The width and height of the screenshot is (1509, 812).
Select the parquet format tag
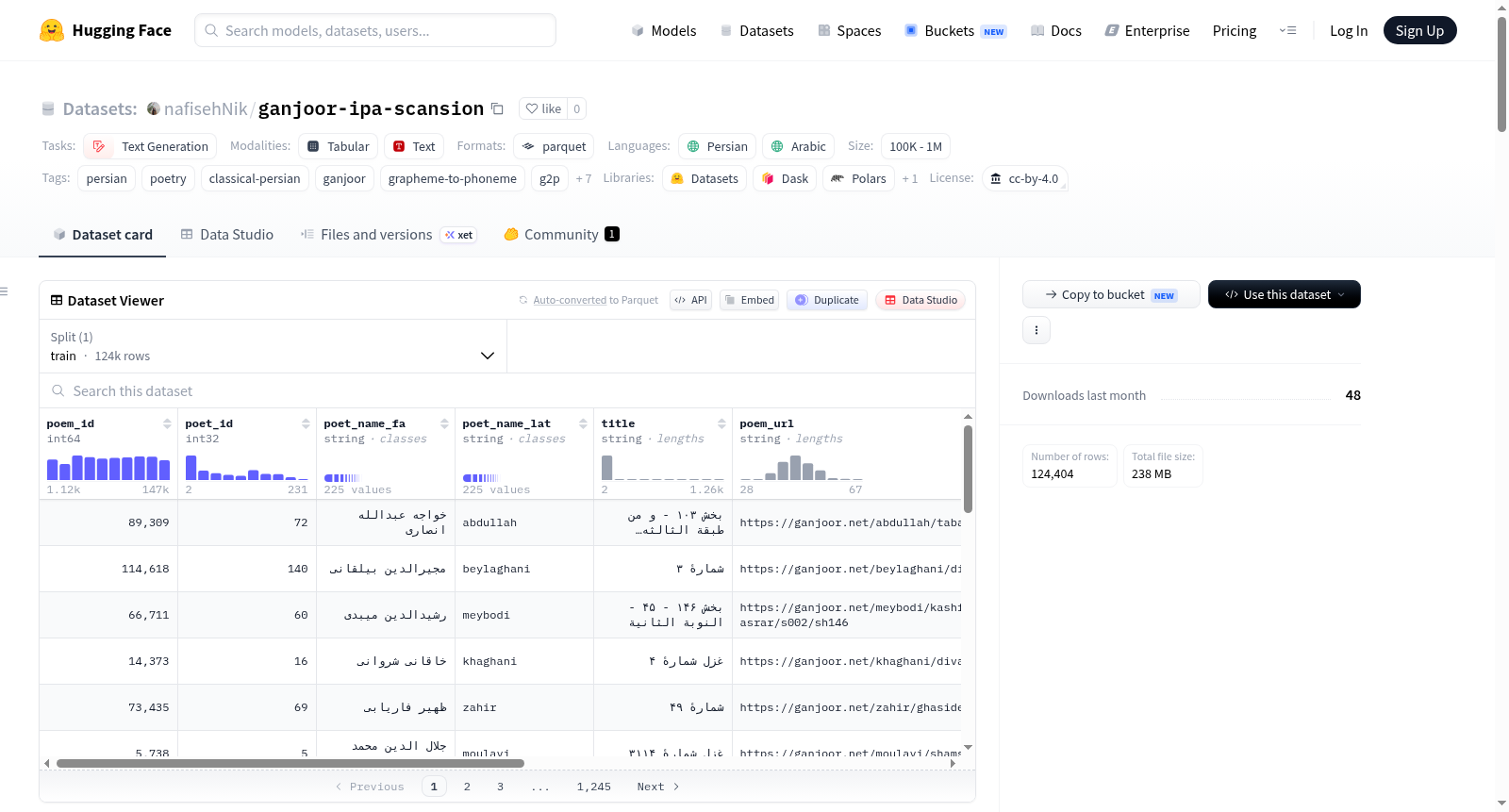pos(554,146)
